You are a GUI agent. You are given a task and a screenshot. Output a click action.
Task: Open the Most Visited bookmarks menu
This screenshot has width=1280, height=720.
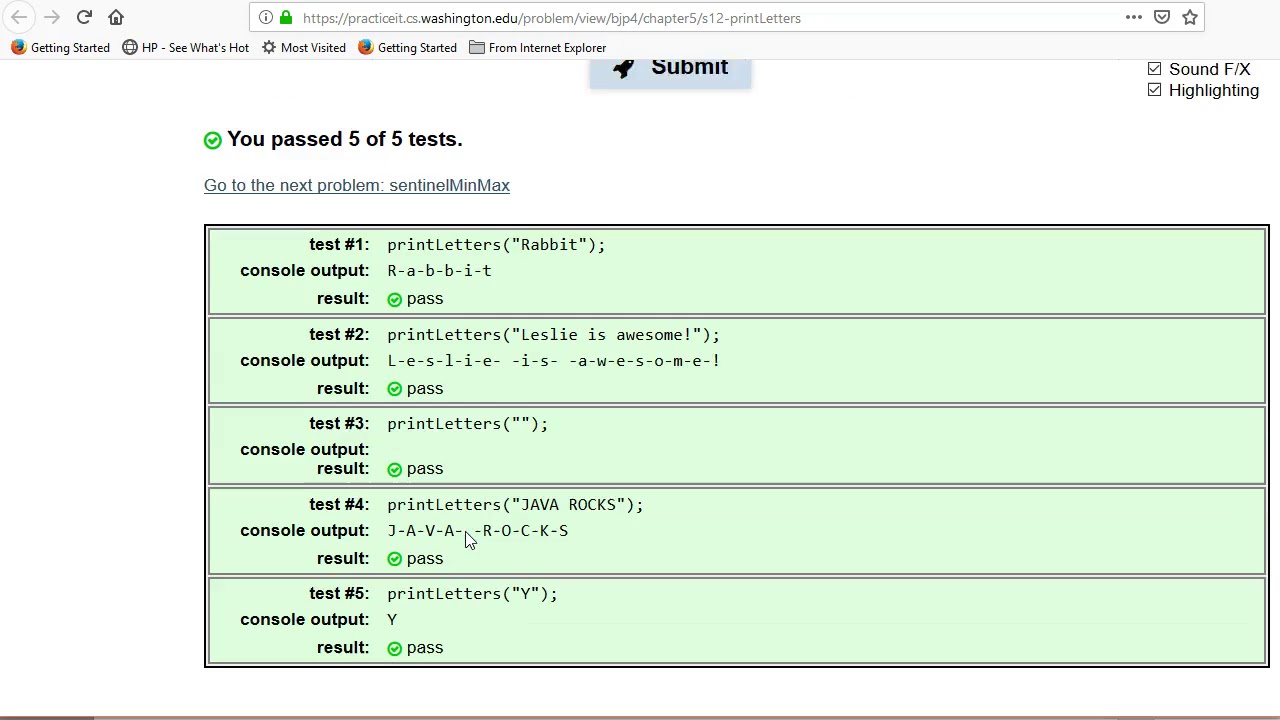[x=303, y=47]
